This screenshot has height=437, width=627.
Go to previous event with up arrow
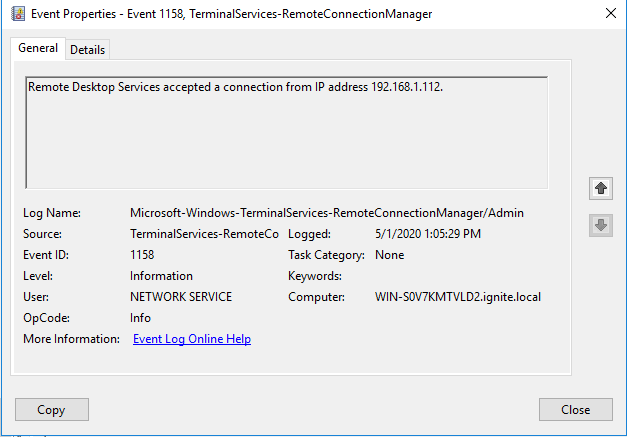coord(601,188)
